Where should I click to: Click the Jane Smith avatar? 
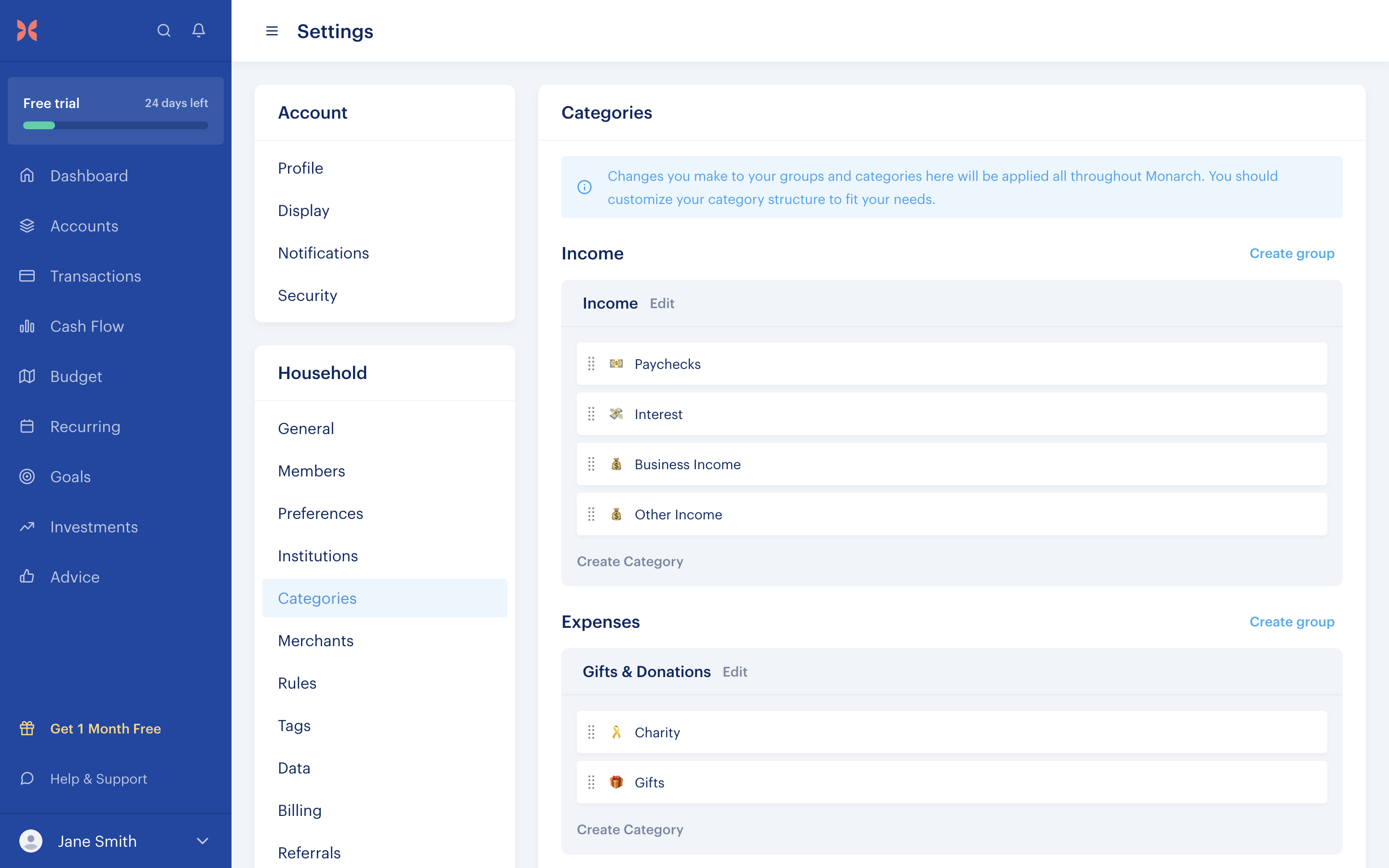click(x=31, y=841)
